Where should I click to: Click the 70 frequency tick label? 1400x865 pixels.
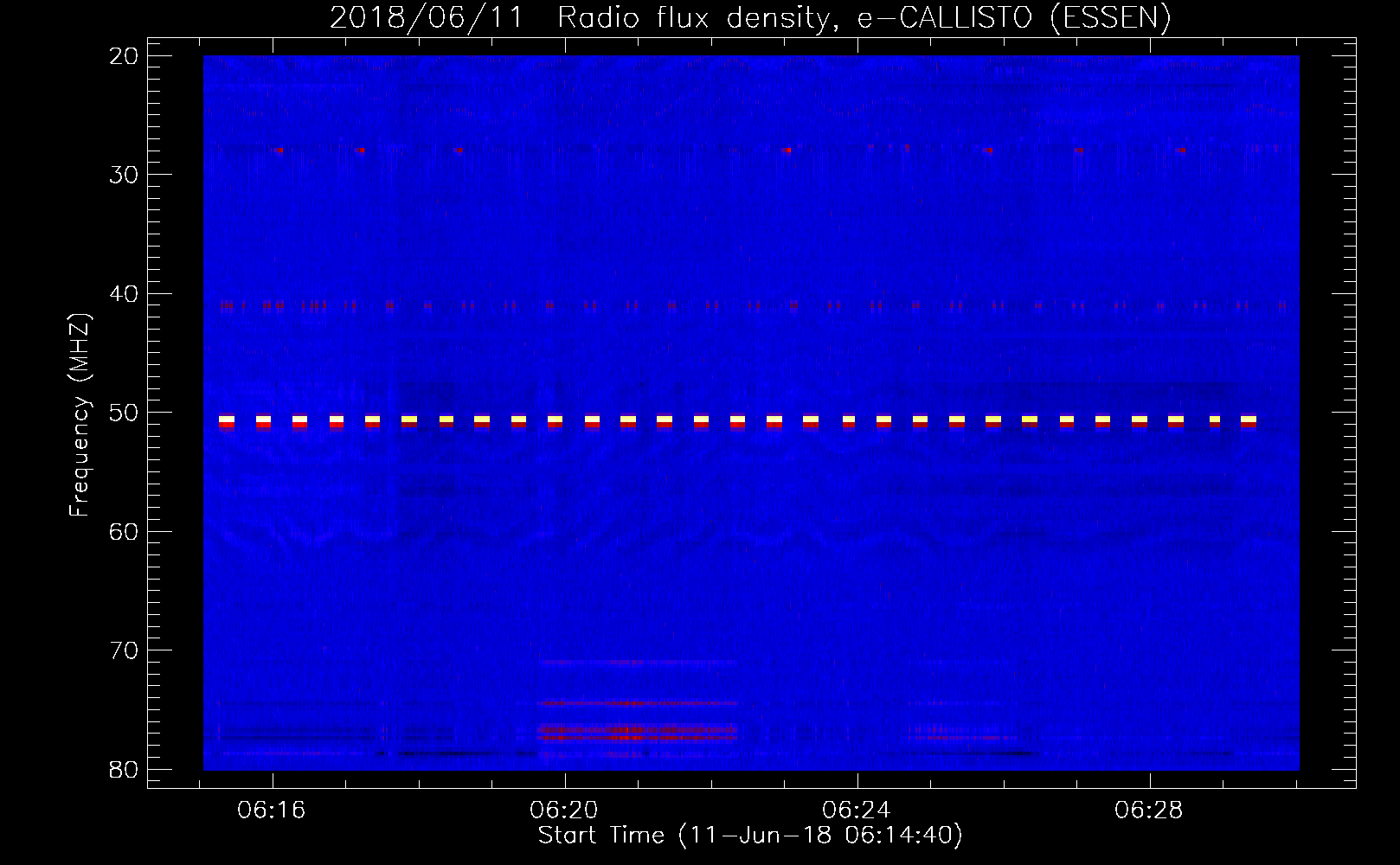pos(124,650)
